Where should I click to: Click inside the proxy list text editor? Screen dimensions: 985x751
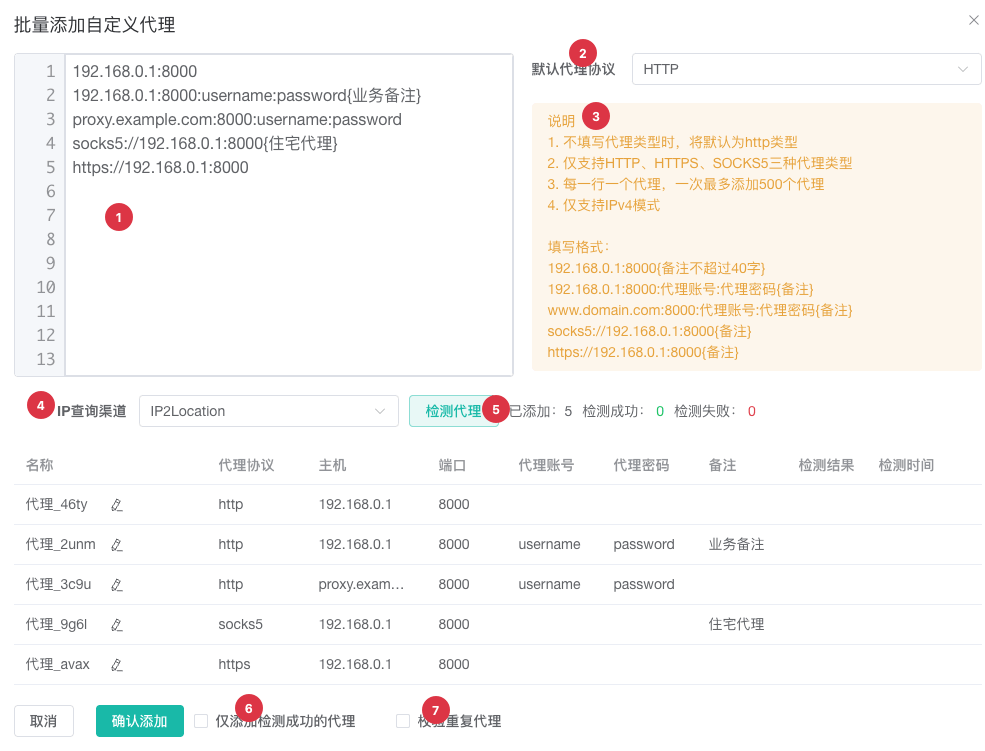point(289,215)
